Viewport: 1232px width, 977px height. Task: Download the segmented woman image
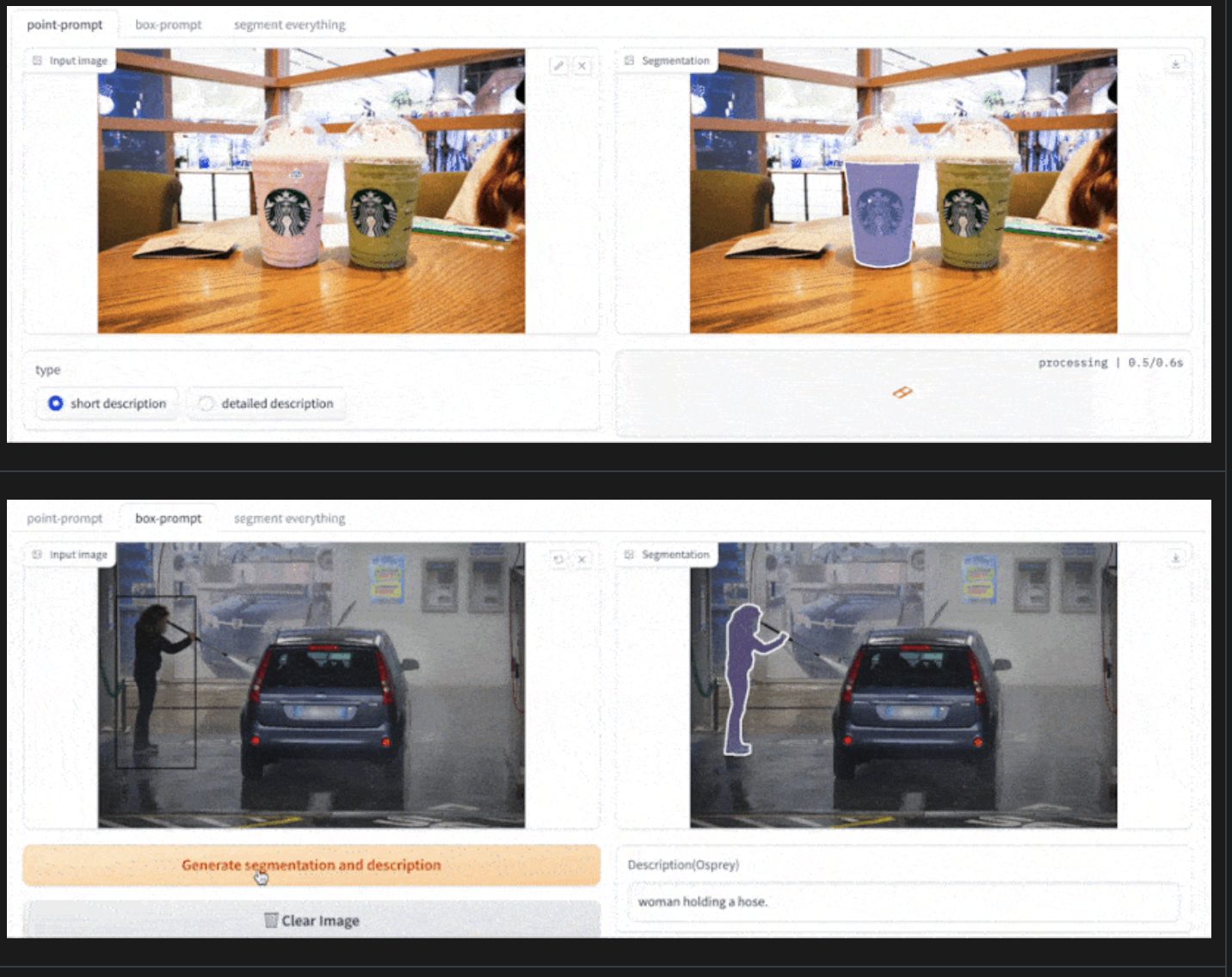[1175, 558]
